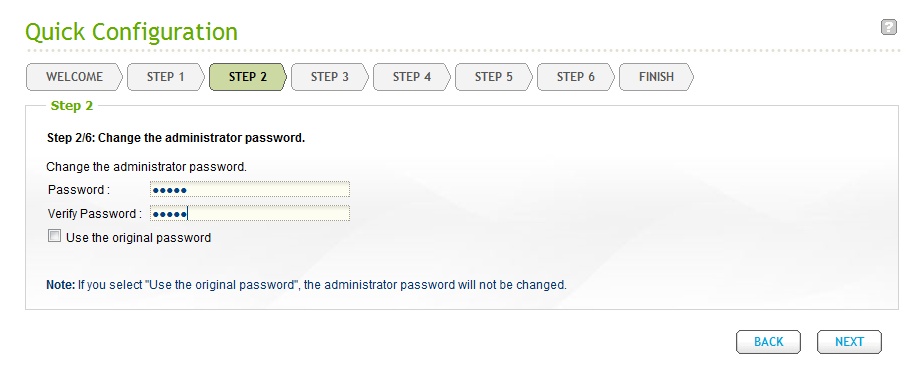
Task: Click the bold 'Step 2/6' heading text
Action: pyautogui.click(x=176, y=139)
